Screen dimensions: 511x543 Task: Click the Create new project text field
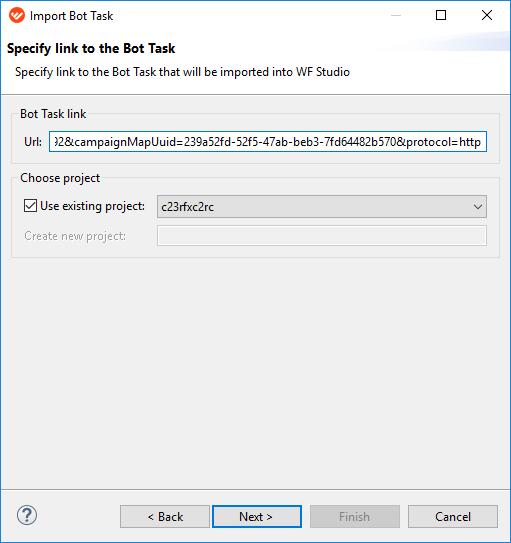(322, 235)
